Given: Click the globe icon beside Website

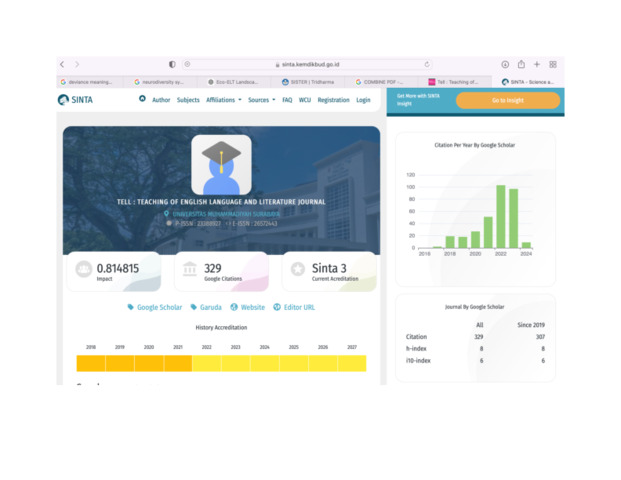Looking at the screenshot, I should pyautogui.click(x=234, y=307).
